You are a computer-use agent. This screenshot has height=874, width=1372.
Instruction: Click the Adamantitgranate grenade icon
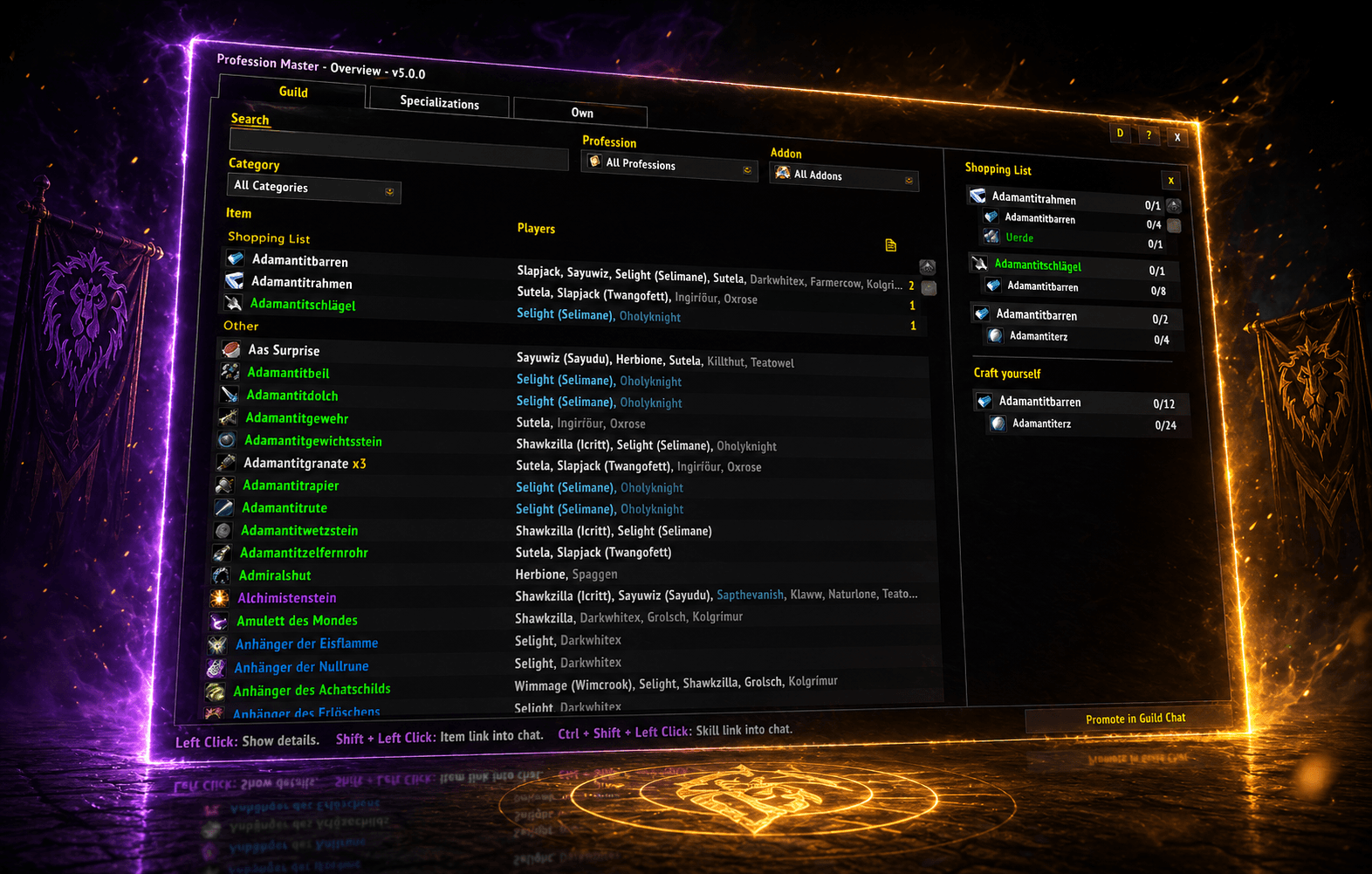(x=227, y=462)
